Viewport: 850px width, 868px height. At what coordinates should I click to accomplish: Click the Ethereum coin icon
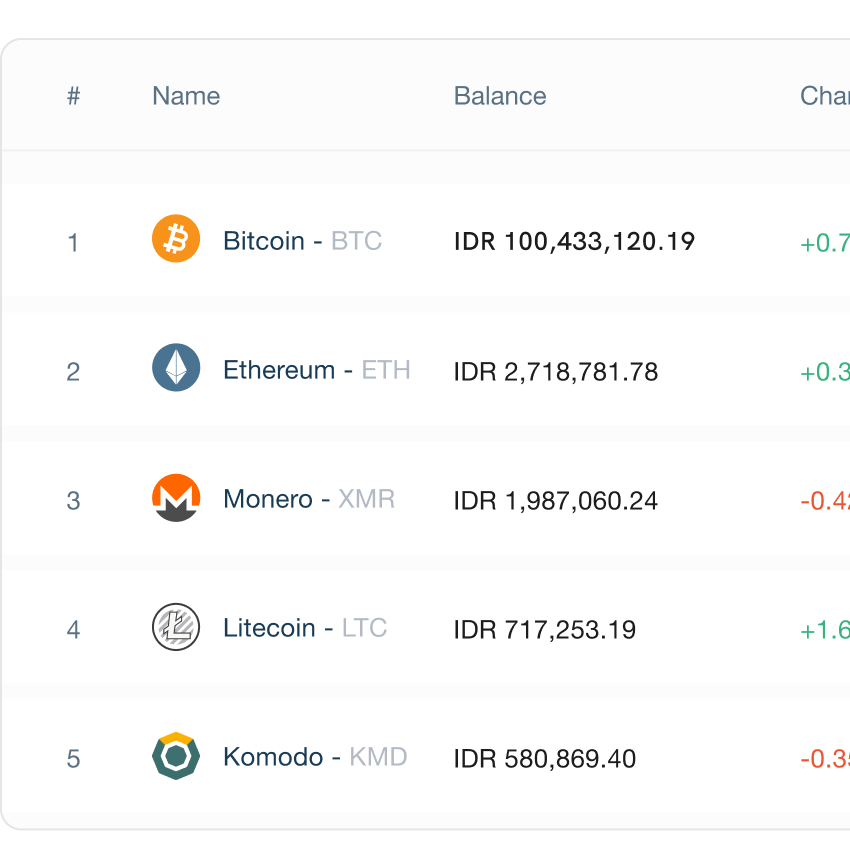coord(176,369)
